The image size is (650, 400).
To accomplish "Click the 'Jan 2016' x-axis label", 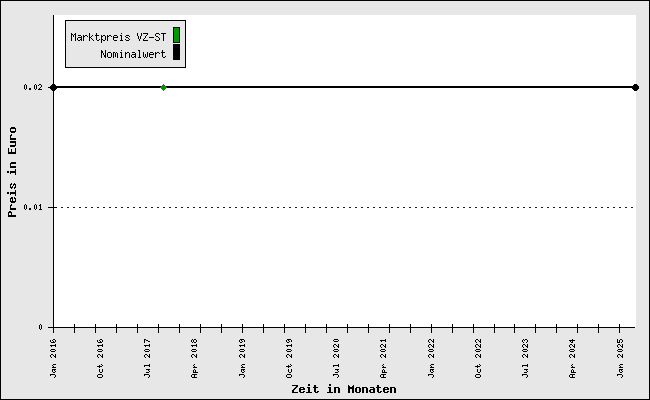I will click(53, 358).
